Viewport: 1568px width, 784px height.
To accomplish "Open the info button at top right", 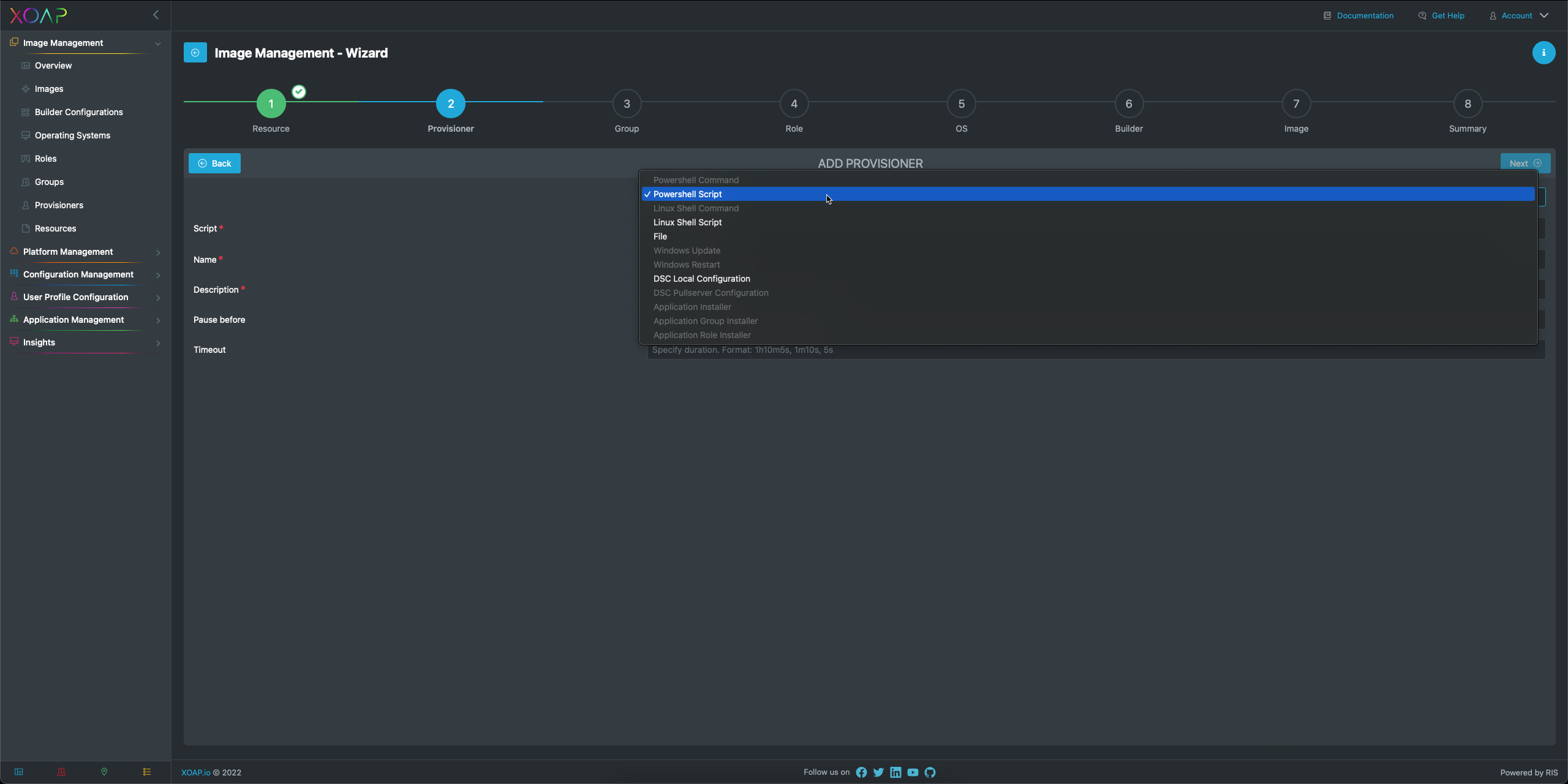I will click(x=1543, y=53).
